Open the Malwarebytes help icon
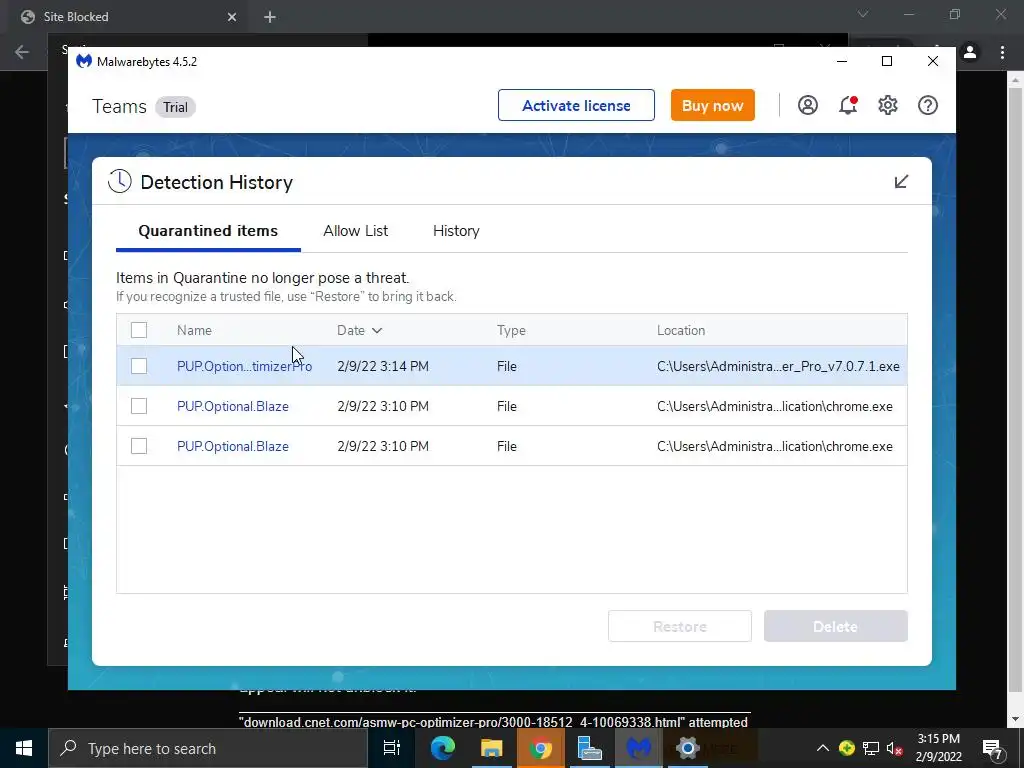Viewport: 1024px width, 768px height. click(x=927, y=105)
